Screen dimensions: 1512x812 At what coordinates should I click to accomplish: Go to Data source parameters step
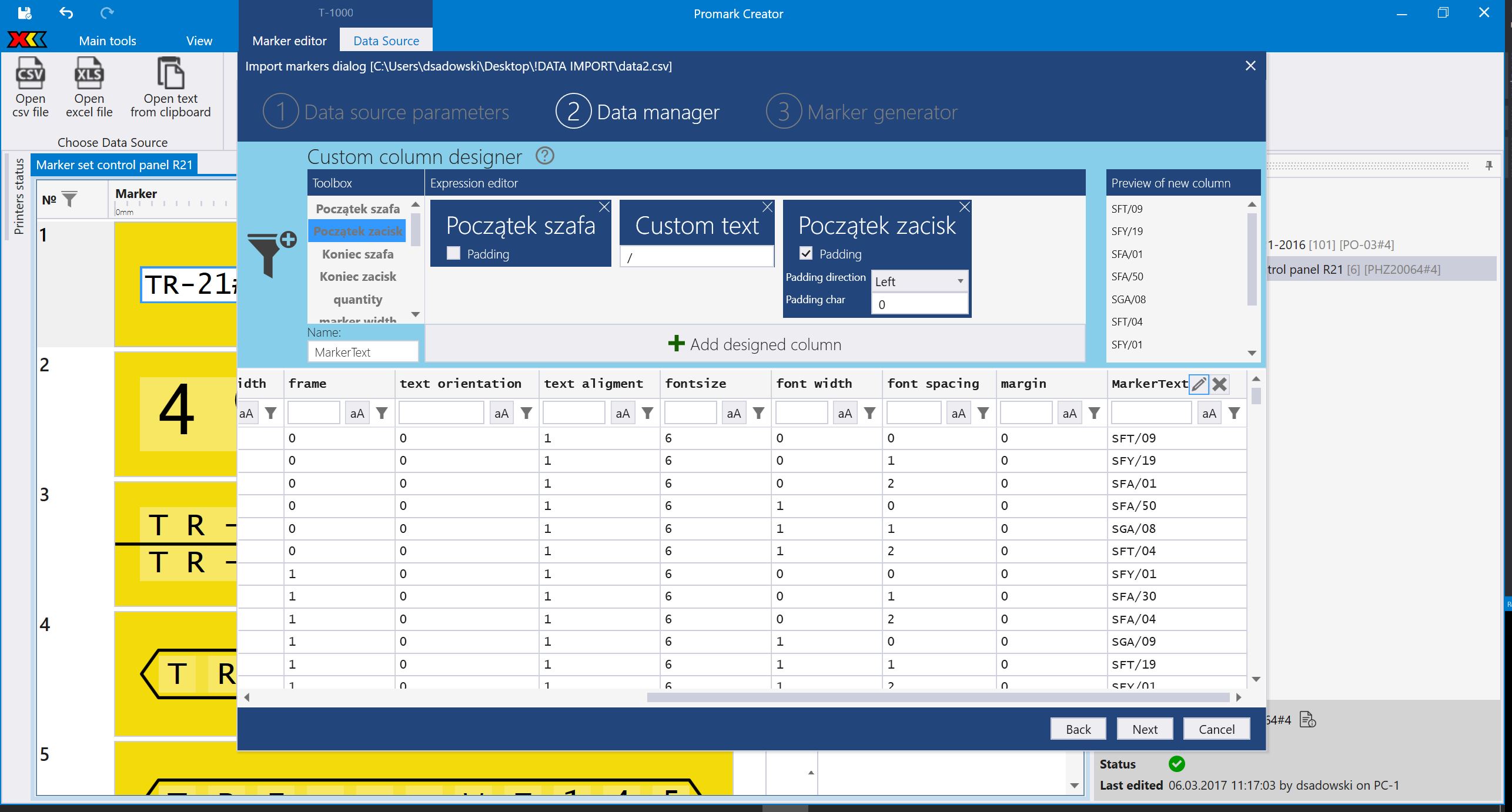pos(386,112)
